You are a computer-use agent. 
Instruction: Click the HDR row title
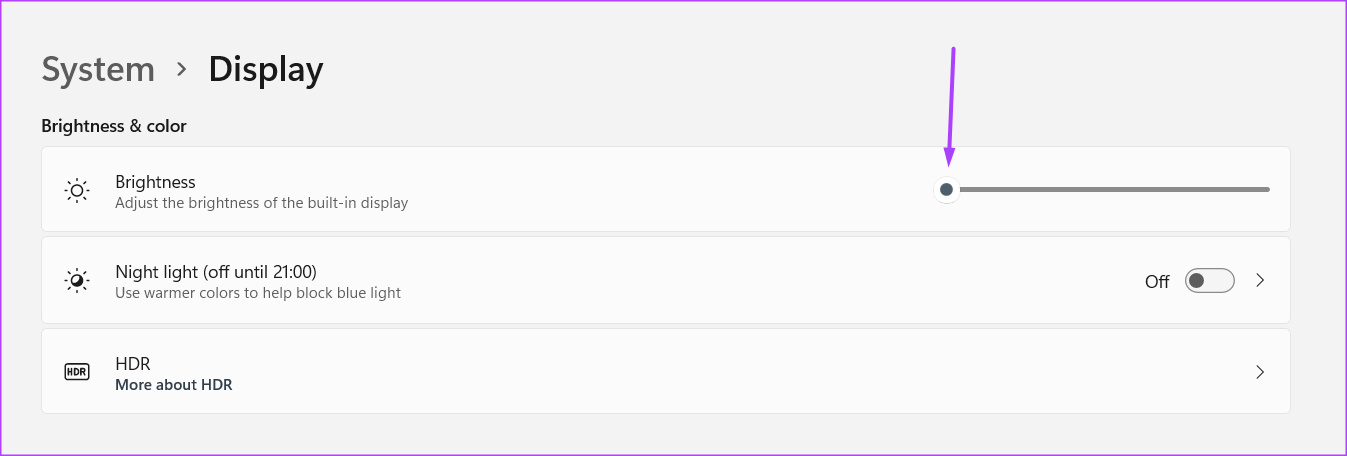(x=133, y=364)
